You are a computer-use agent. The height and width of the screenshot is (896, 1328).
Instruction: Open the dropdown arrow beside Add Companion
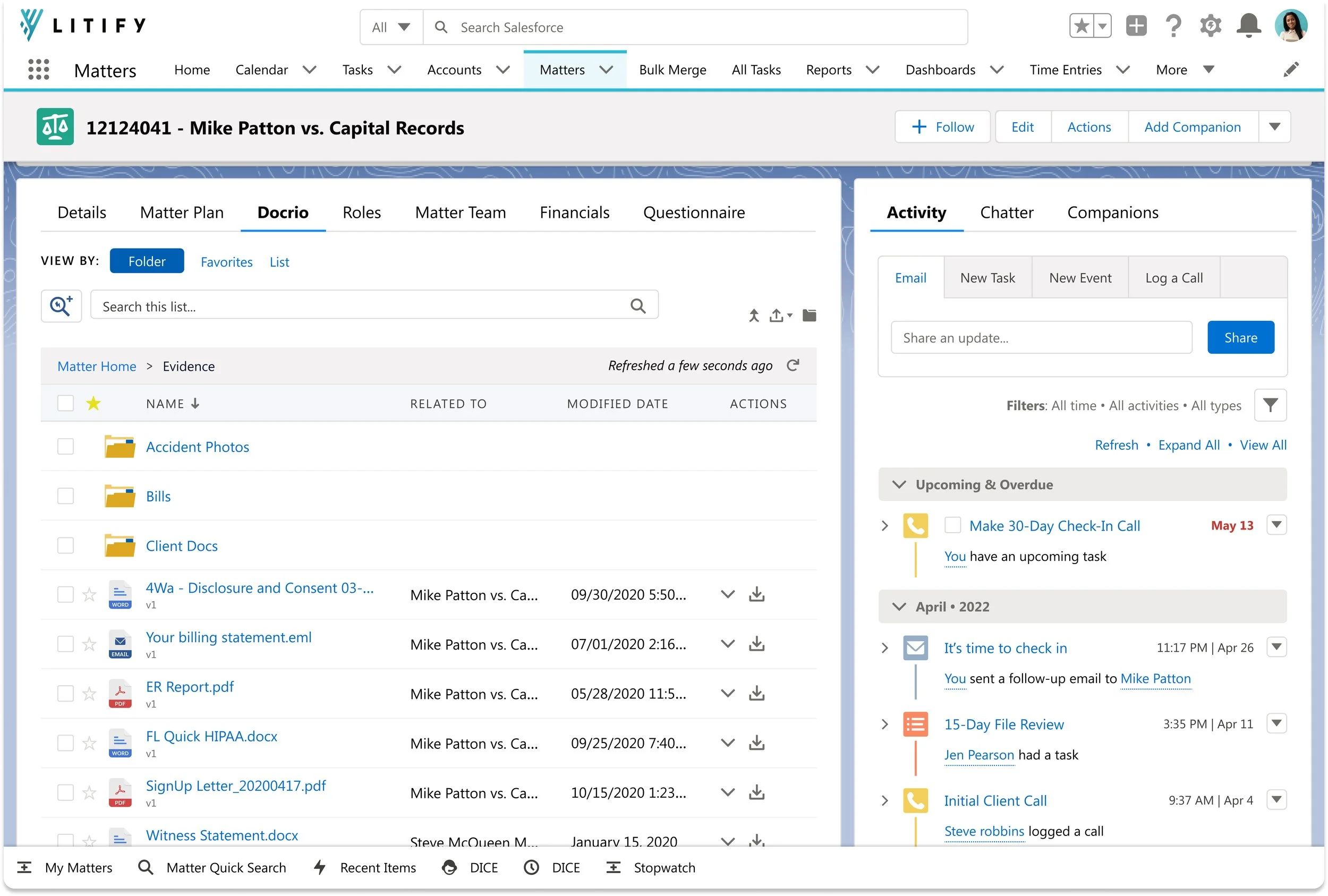coord(1274,127)
